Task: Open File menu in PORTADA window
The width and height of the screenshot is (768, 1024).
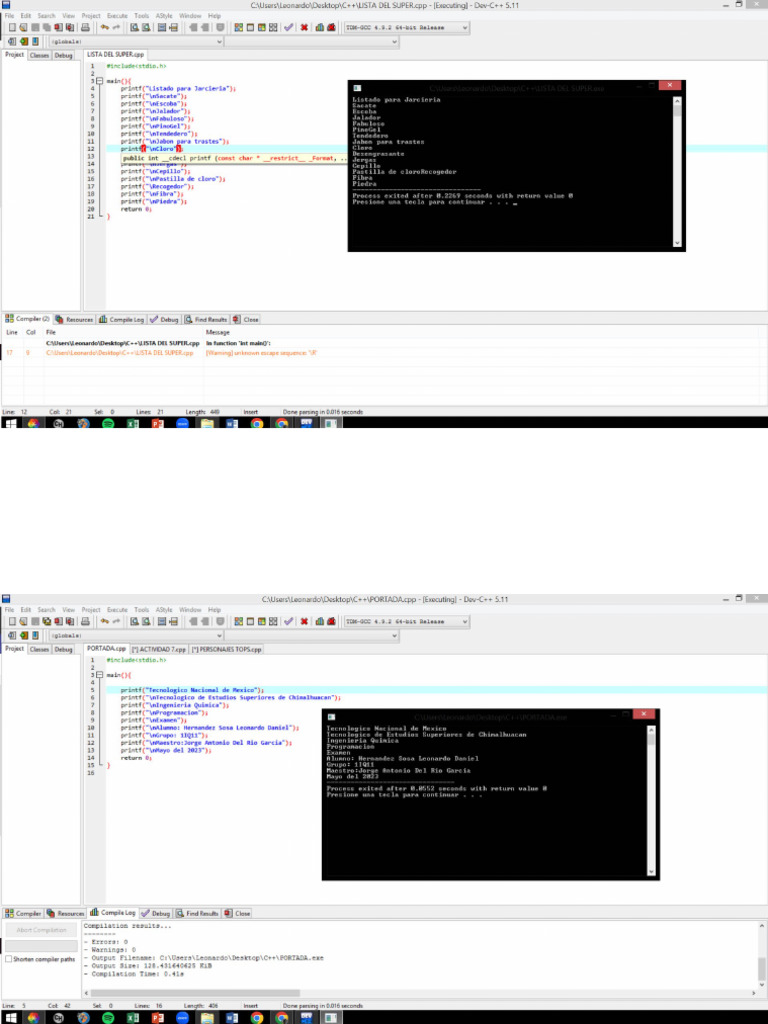Action: (x=9, y=609)
